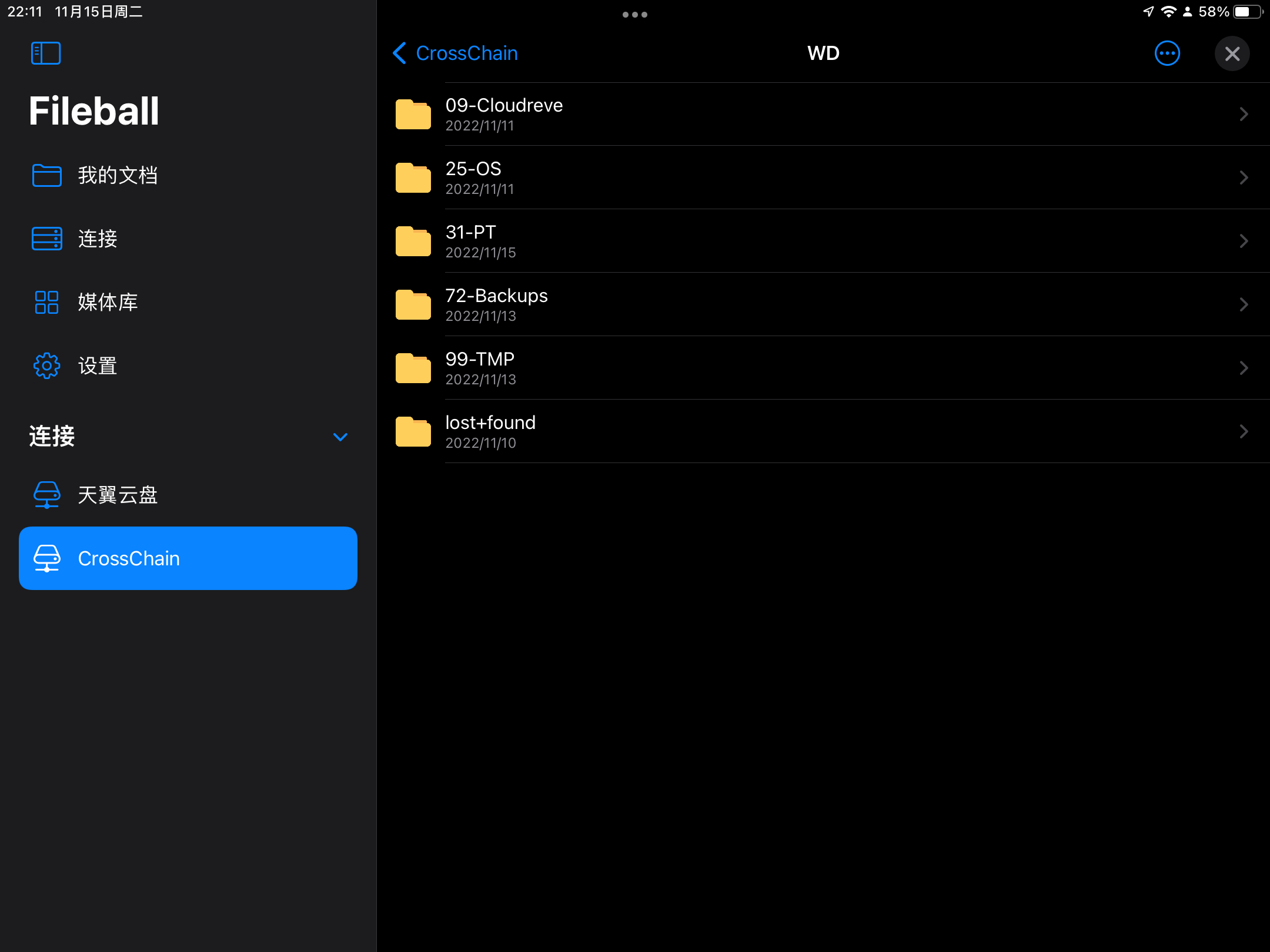Expand the 31-PT row chevron
The image size is (1270, 952).
tap(1244, 241)
